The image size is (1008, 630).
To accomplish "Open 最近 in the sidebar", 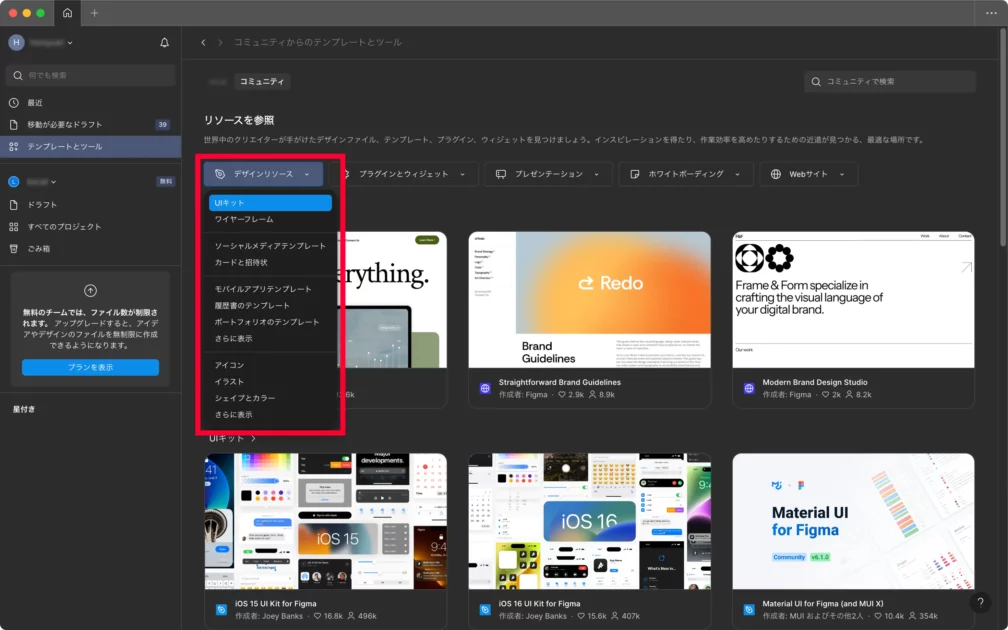I will point(35,103).
